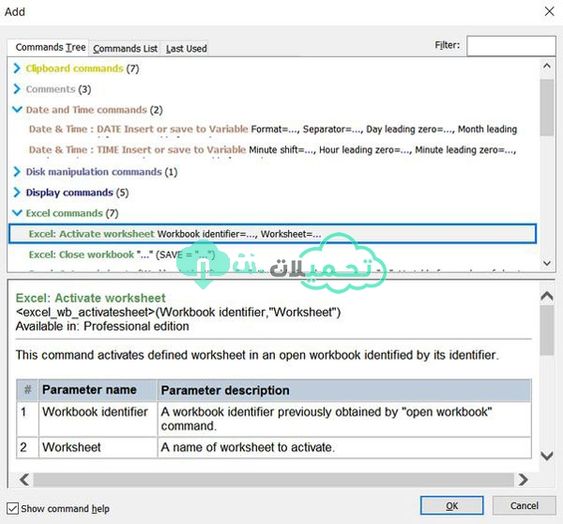Click the help pane scroll-right arrow
The image size is (563, 524).
click(x=524, y=479)
